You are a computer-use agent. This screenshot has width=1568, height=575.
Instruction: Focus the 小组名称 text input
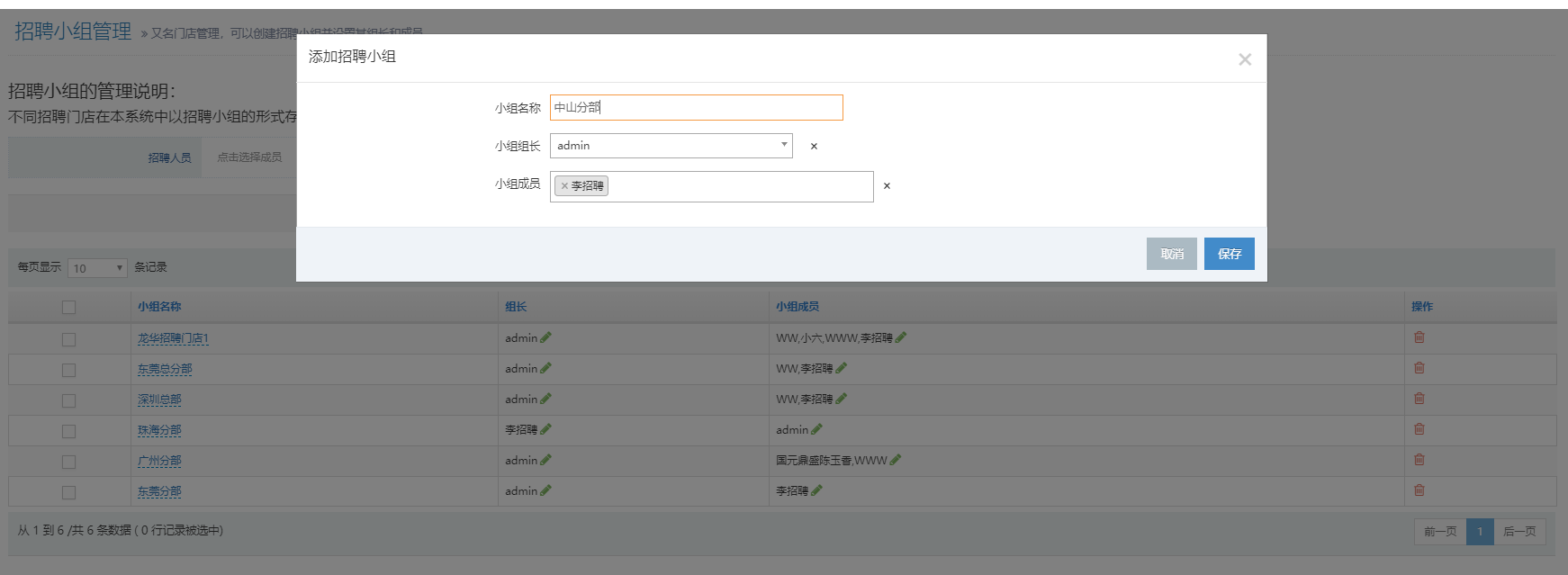[696, 108]
